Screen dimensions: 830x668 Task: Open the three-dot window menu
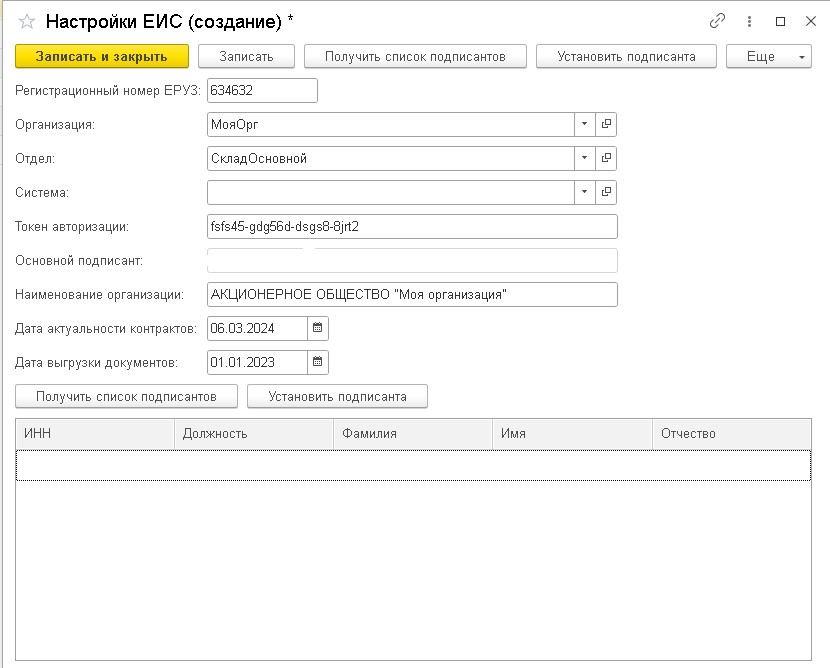tap(749, 21)
